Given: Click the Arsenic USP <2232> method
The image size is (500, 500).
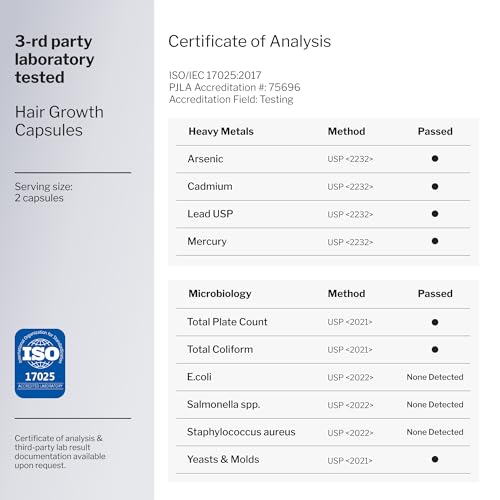Looking at the screenshot, I should coord(350,159).
